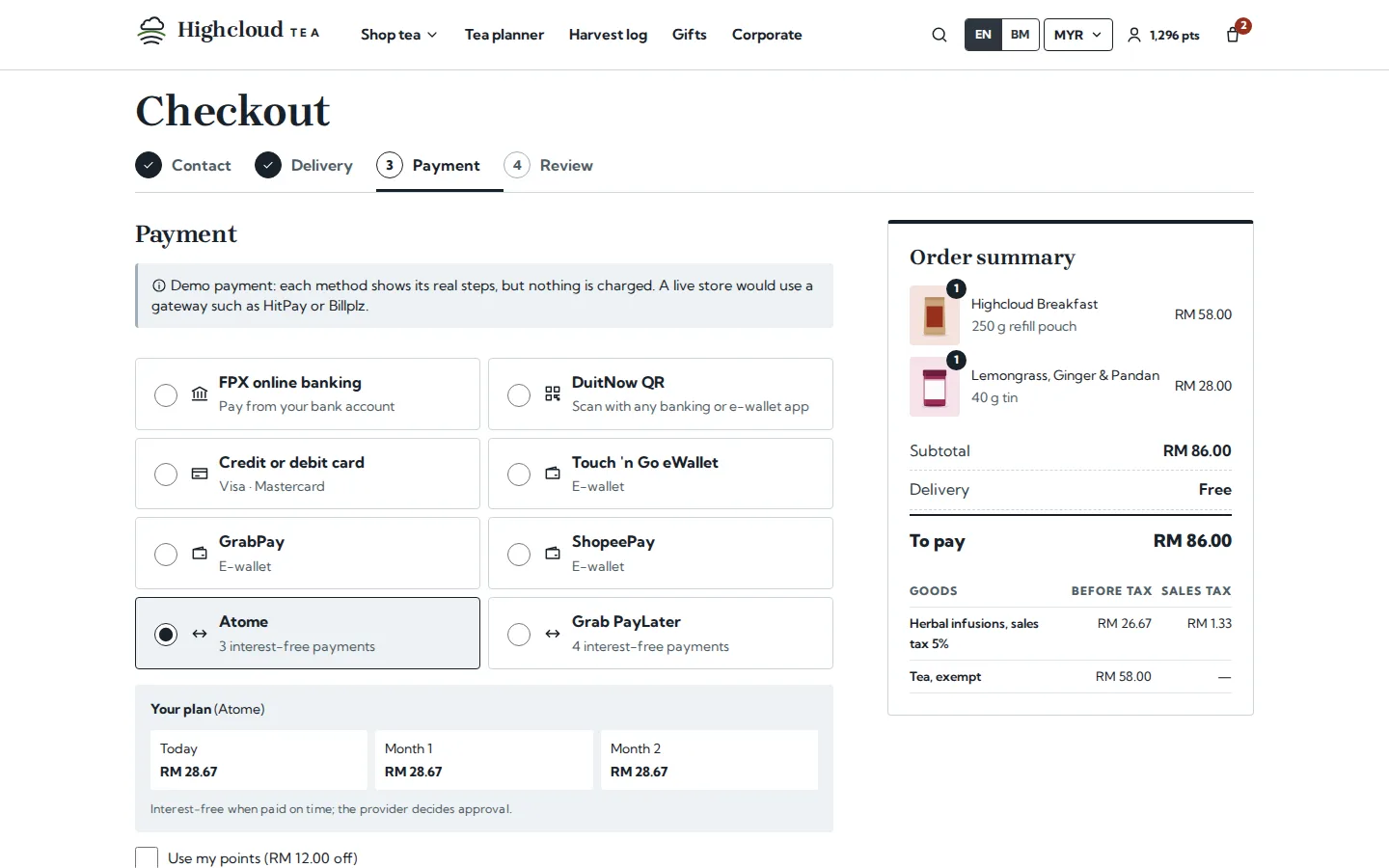Go to the Review step
Image resolution: width=1389 pixels, height=868 pixels.
(549, 165)
